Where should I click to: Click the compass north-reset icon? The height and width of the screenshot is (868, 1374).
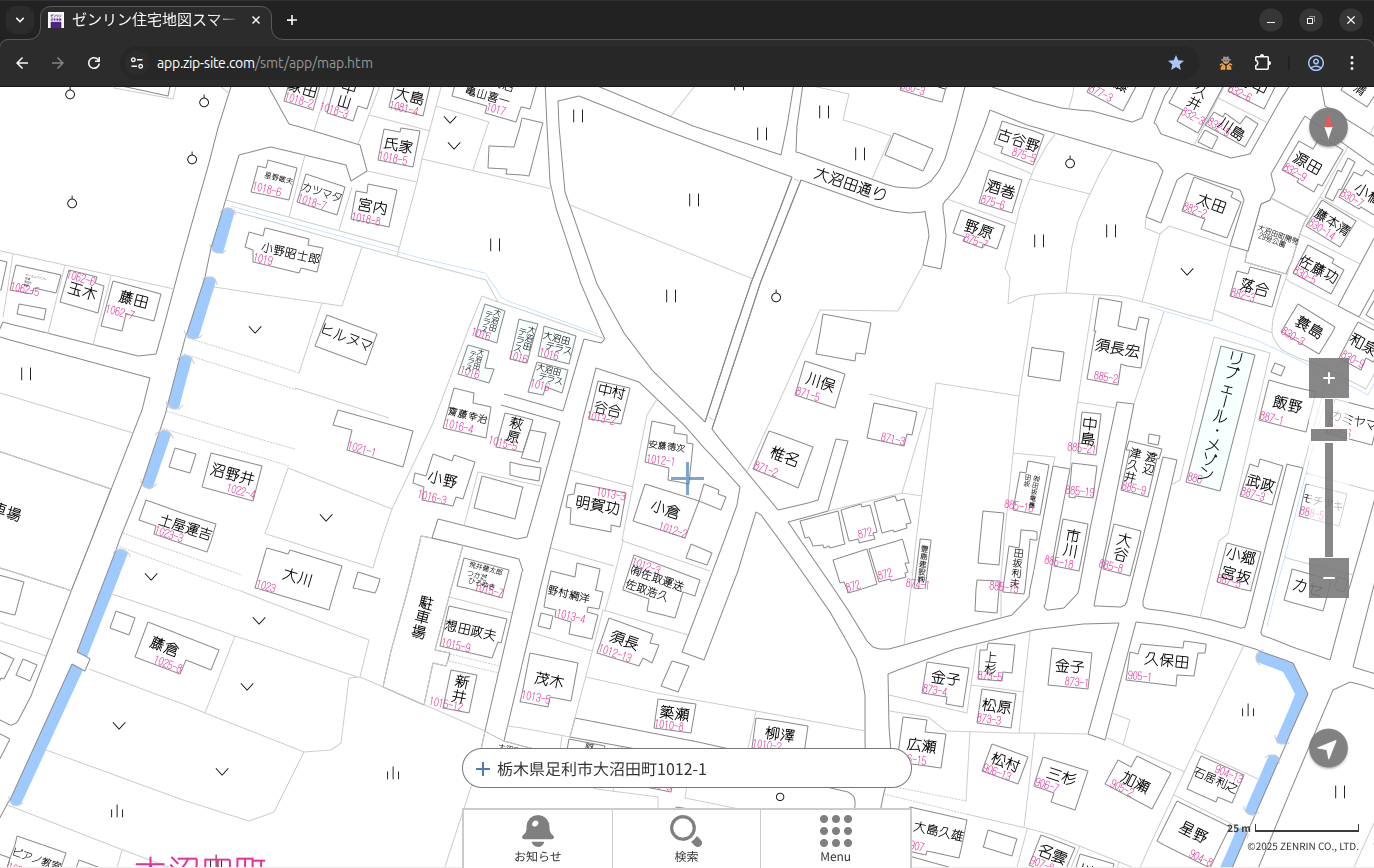tap(1328, 128)
